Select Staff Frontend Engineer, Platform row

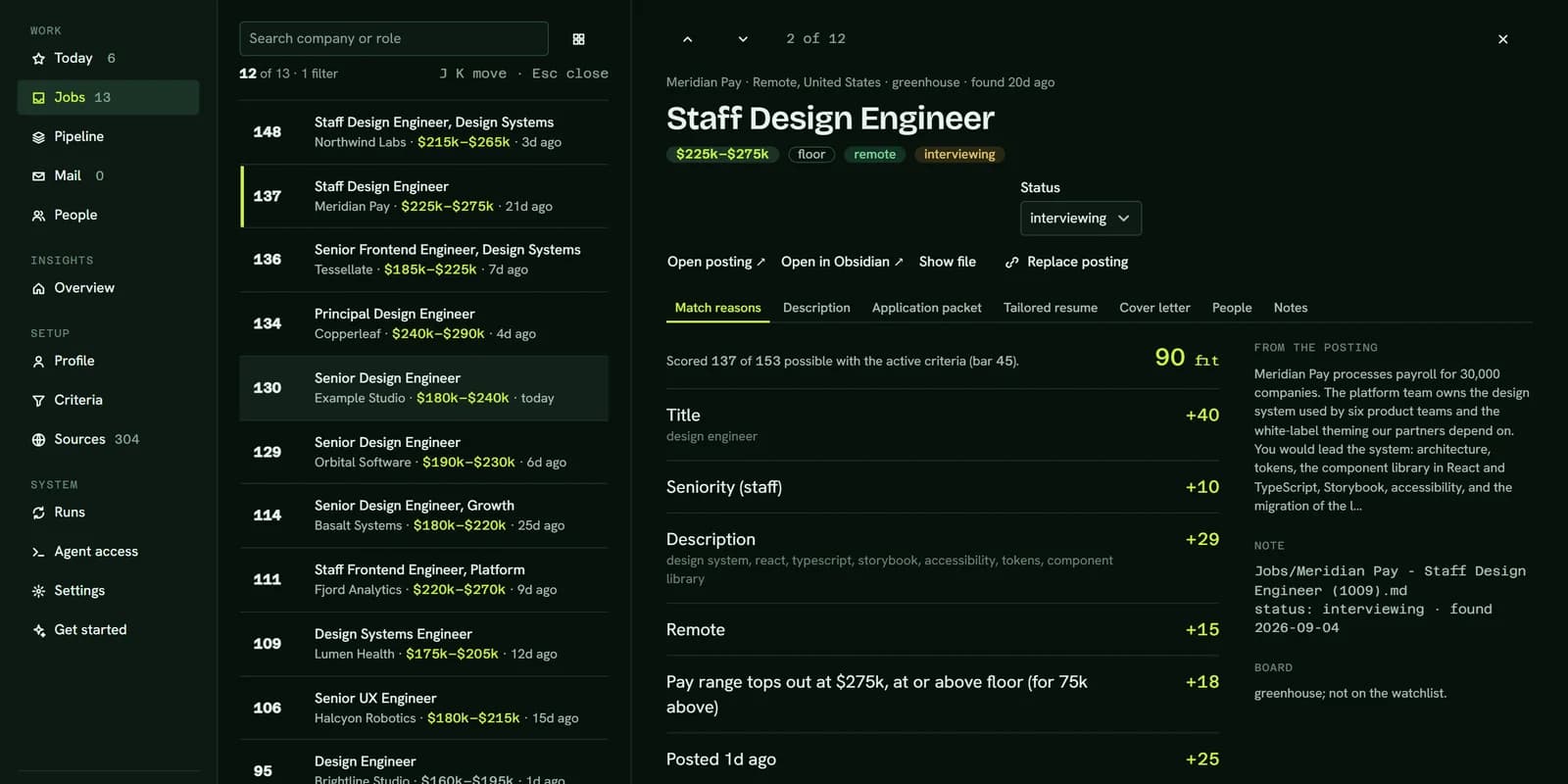(423, 579)
